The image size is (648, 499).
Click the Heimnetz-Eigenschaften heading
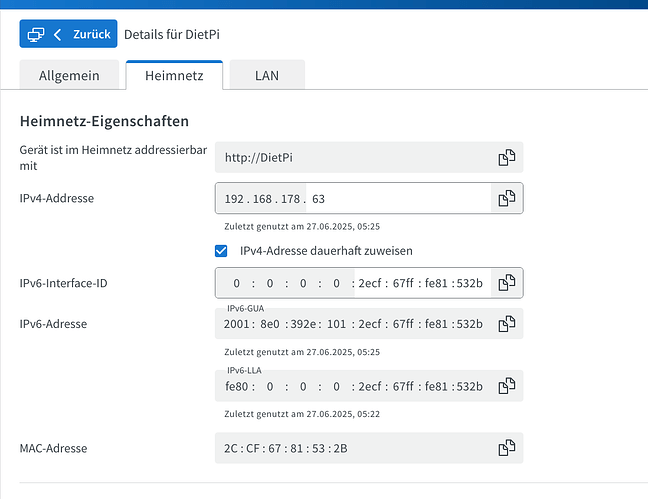click(x=104, y=121)
